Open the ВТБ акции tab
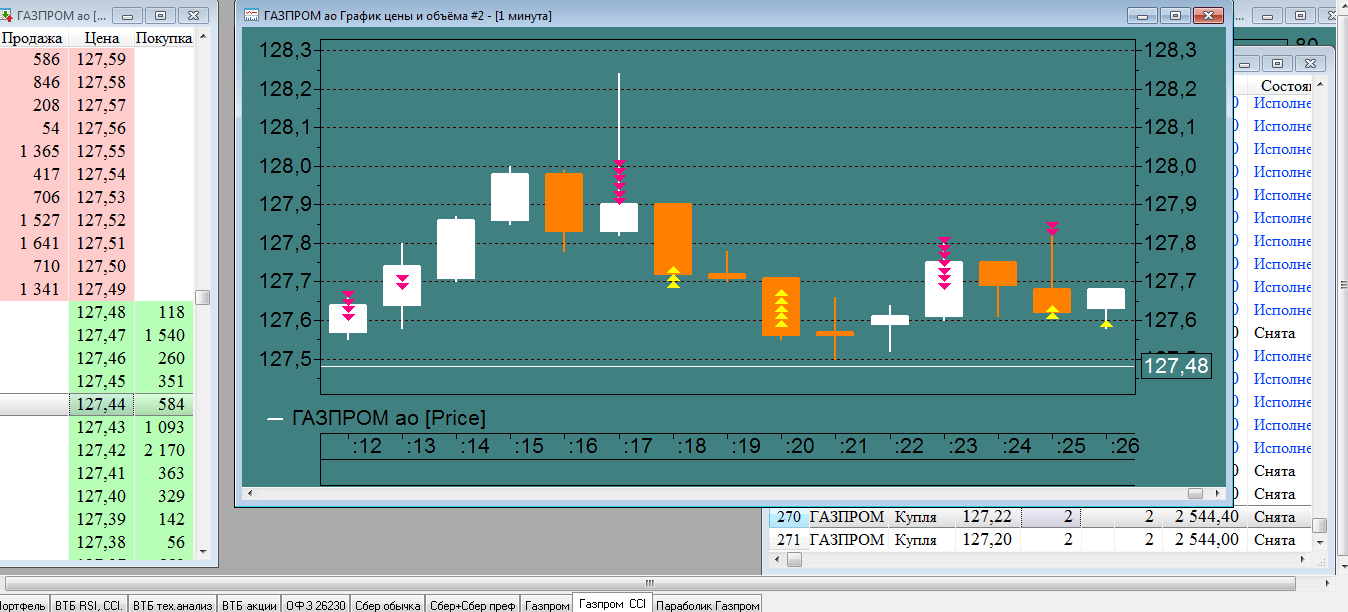 [x=249, y=604]
